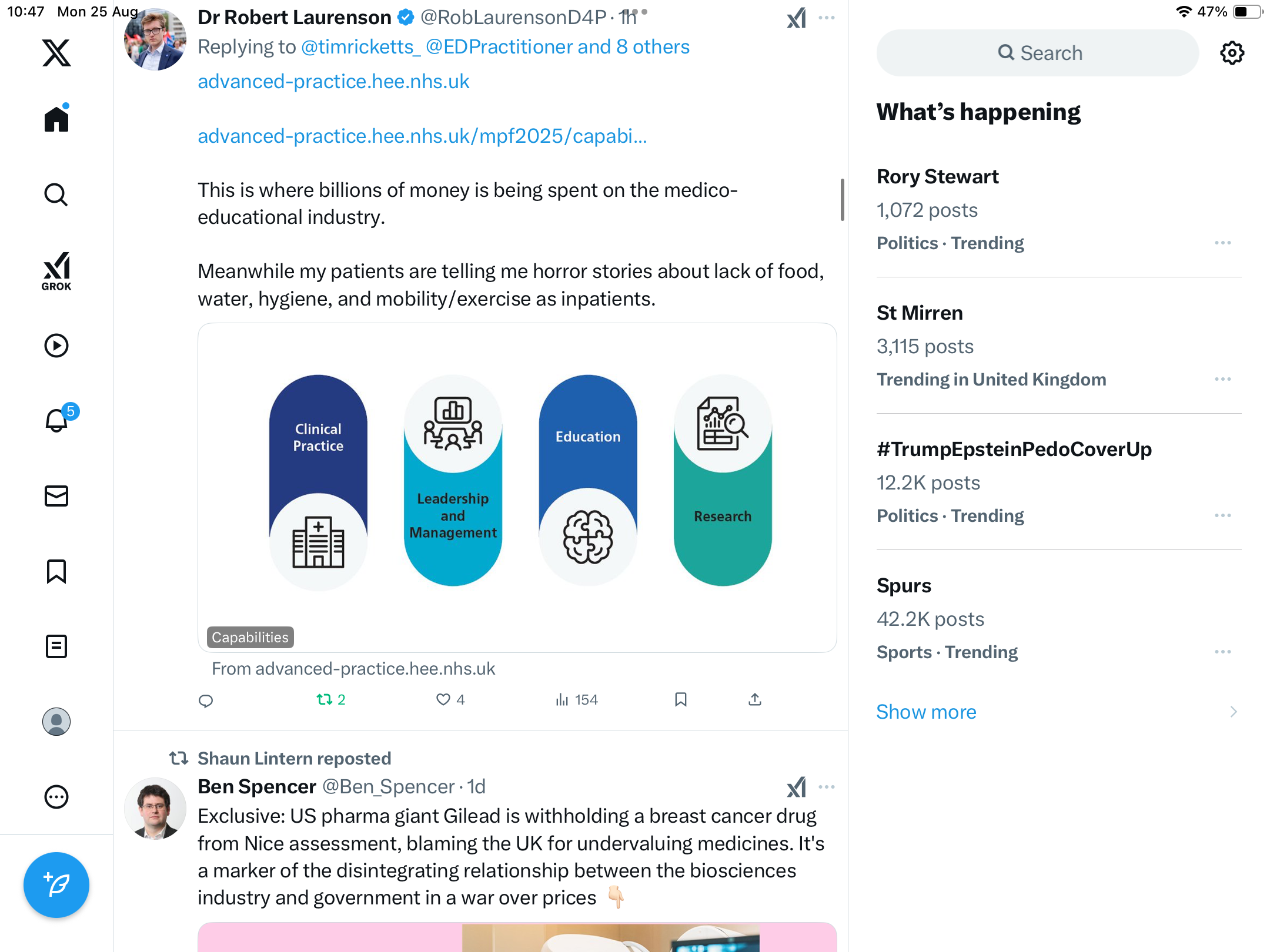Open more options on Ben Spencer's post
This screenshot has width=1270, height=952.
point(827,787)
